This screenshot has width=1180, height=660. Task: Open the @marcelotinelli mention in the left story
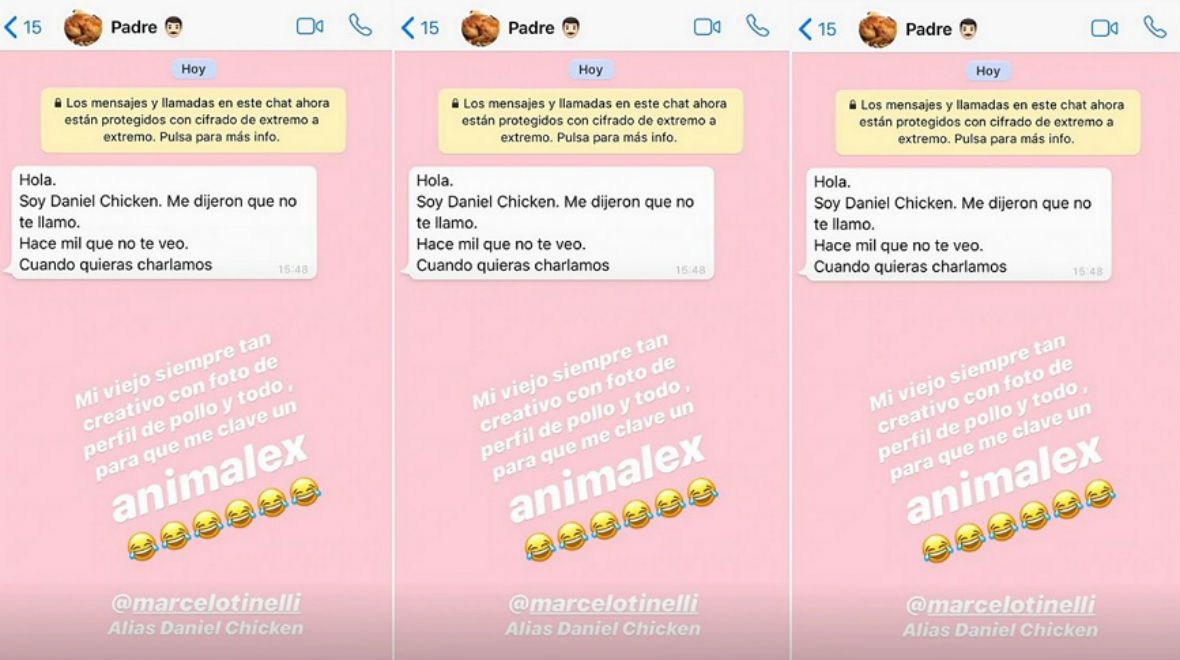pos(205,603)
